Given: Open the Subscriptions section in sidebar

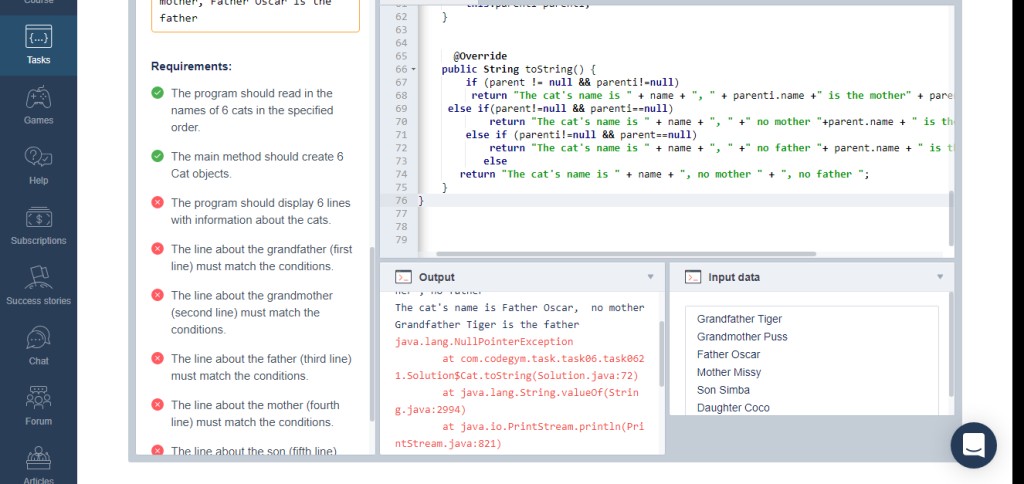Looking at the screenshot, I should (38, 225).
